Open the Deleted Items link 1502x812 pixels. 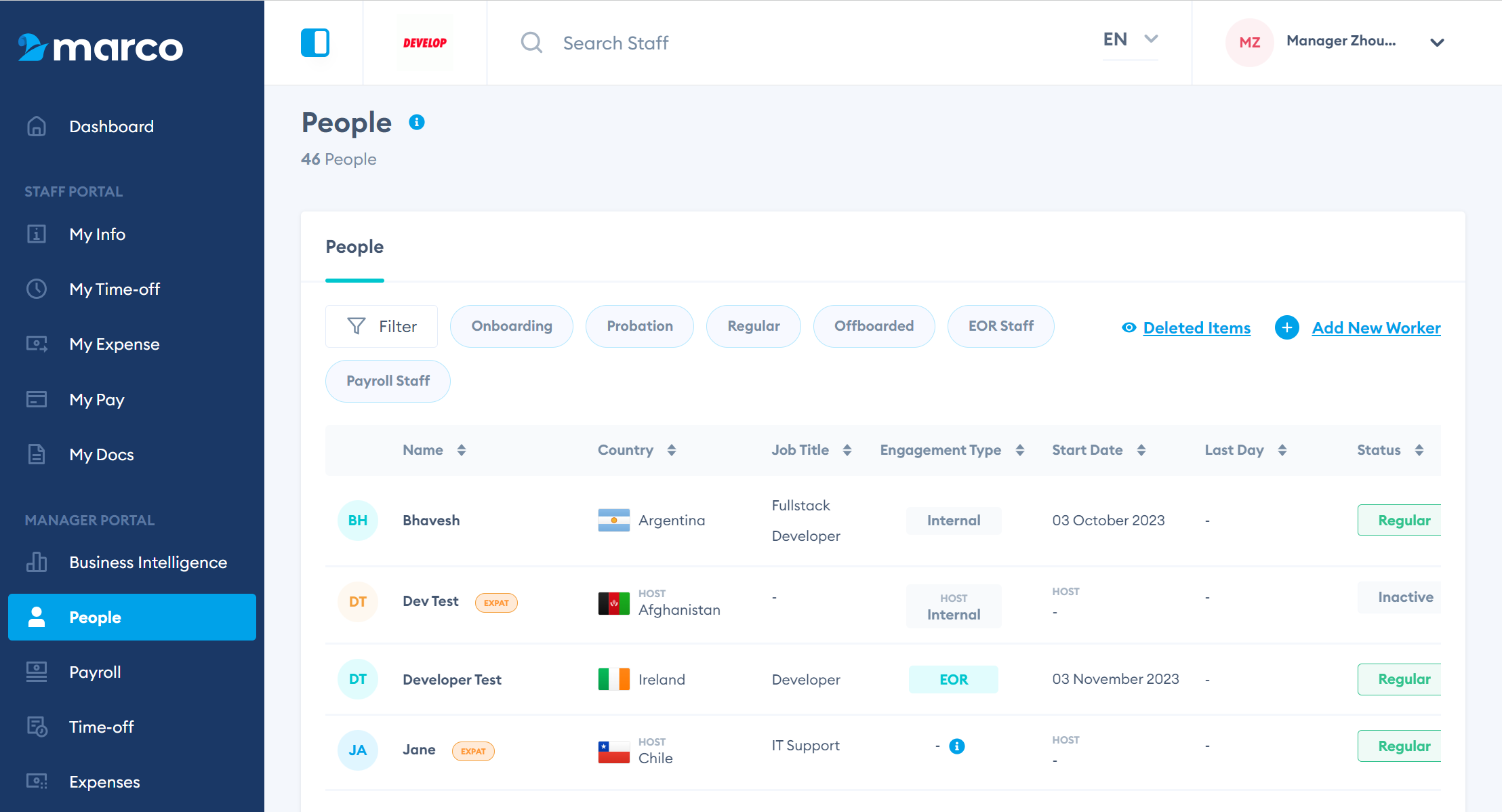click(1196, 328)
